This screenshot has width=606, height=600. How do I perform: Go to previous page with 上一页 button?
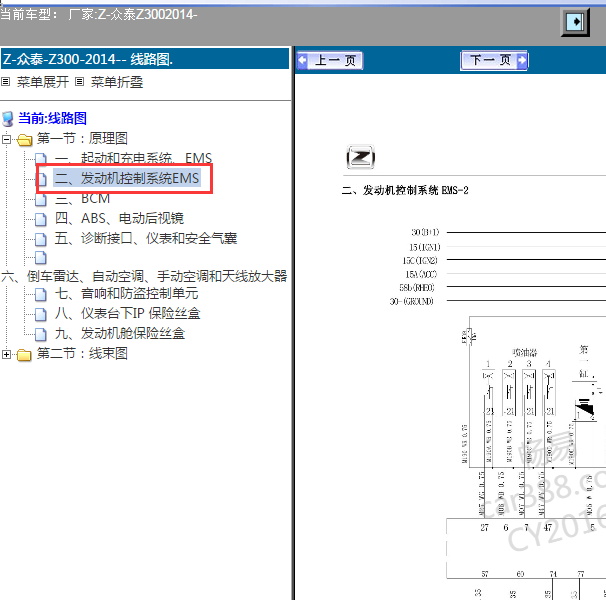pos(330,61)
